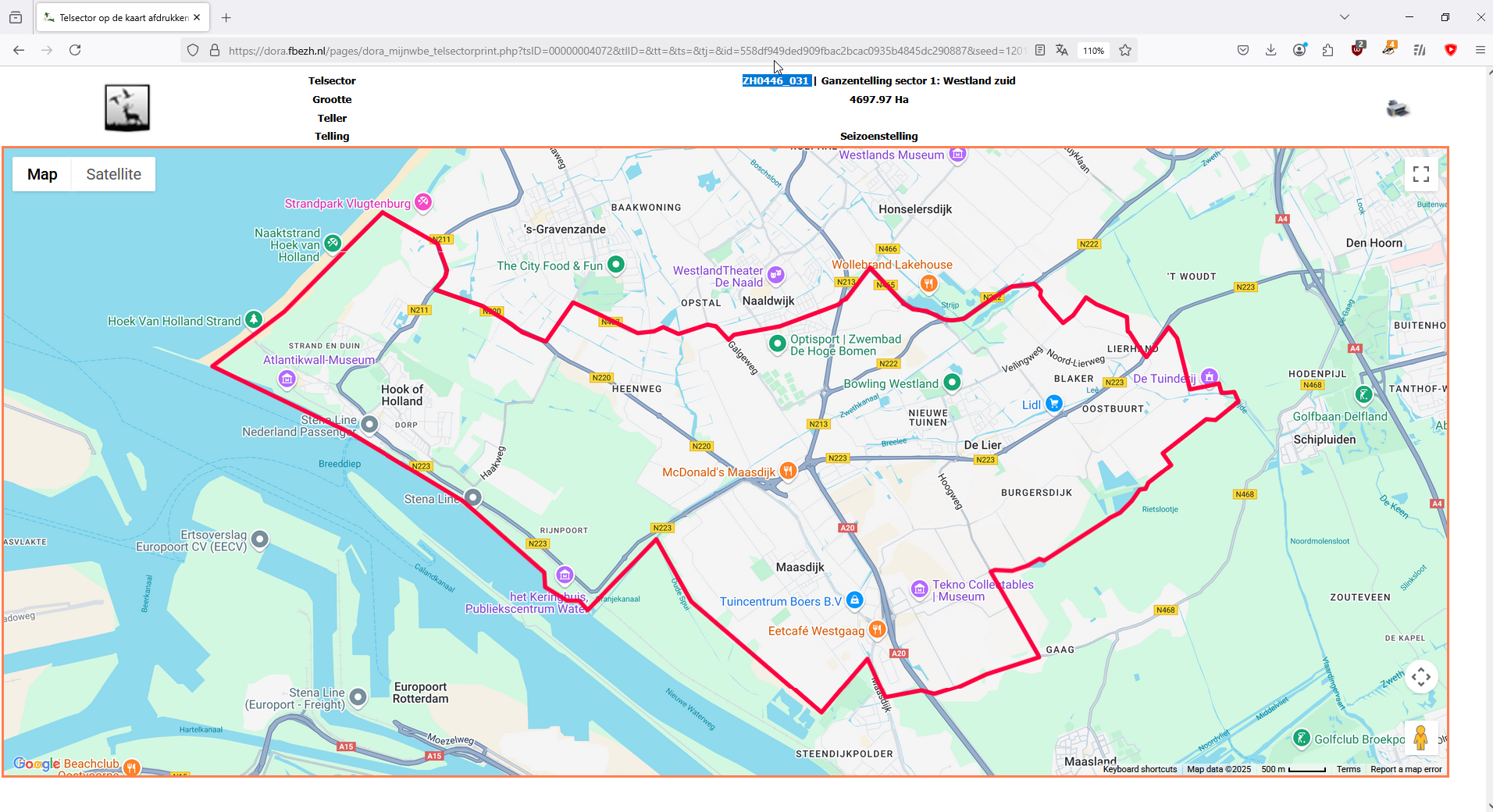Click the Westlands Museum map marker
The height and width of the screenshot is (812, 1493).
click(x=958, y=154)
